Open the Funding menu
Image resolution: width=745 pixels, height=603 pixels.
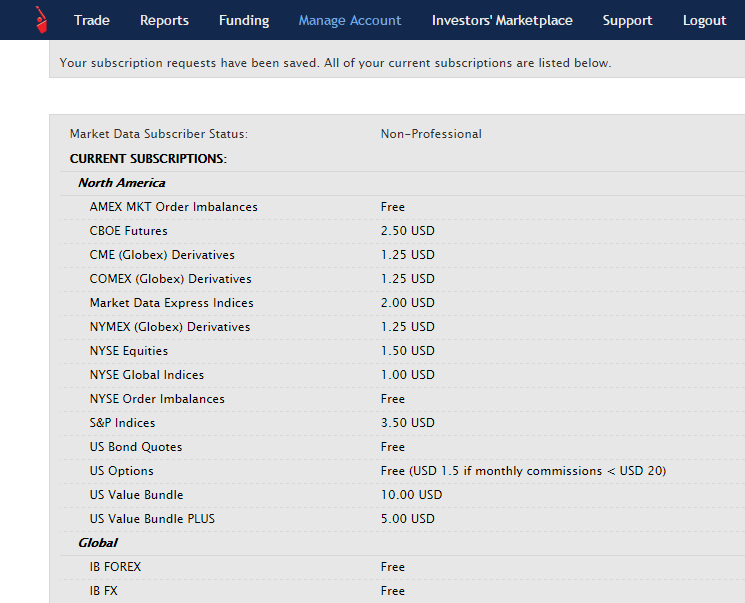244,20
